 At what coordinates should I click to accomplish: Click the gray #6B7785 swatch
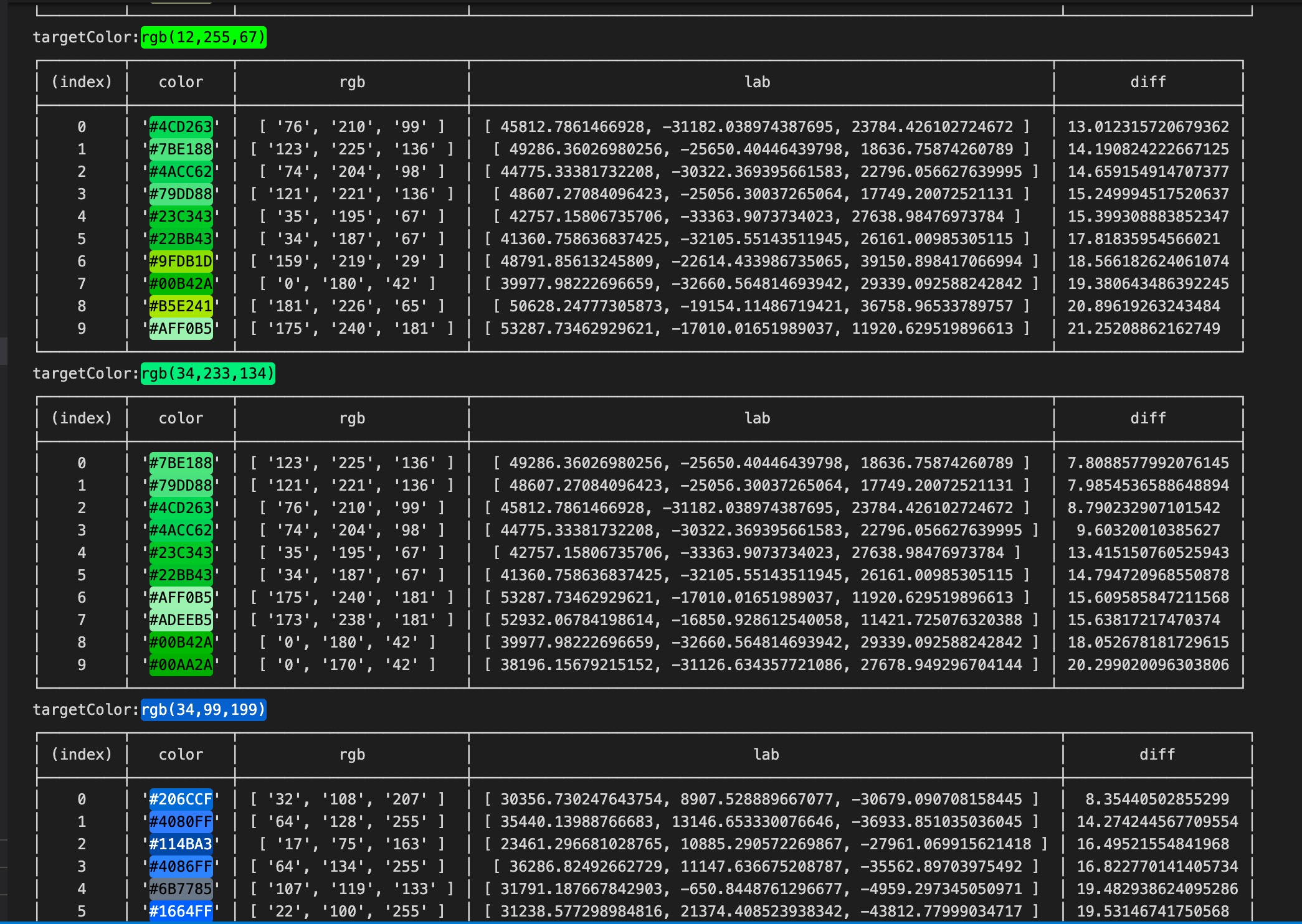[x=181, y=889]
